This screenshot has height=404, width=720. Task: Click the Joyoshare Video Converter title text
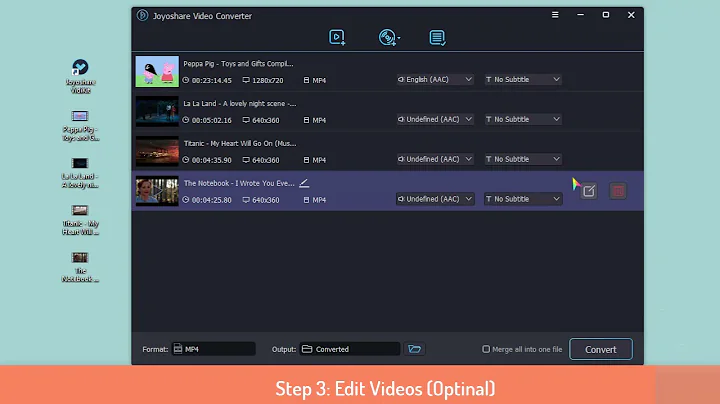coord(202,16)
